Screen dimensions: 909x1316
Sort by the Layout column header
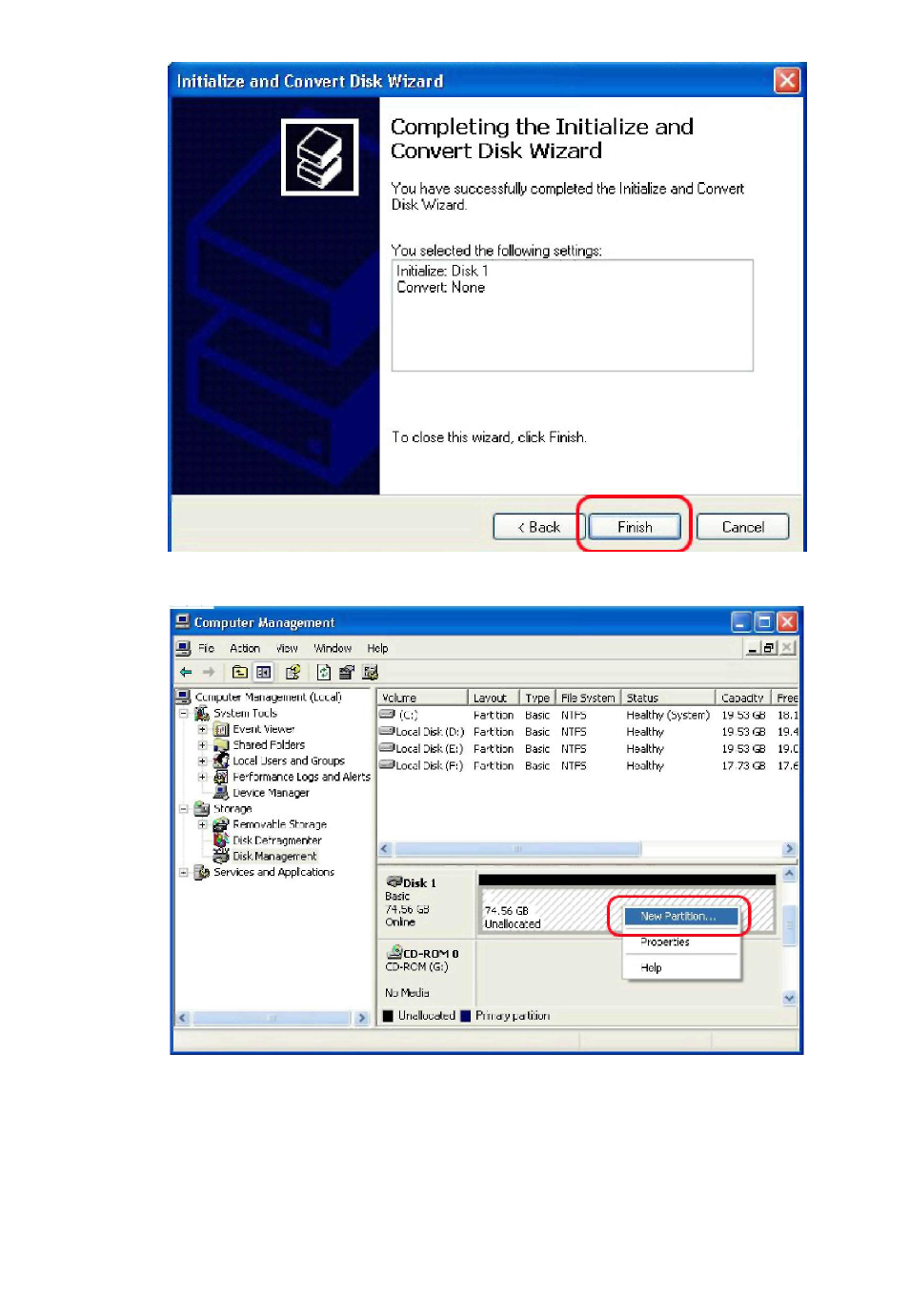tap(494, 698)
